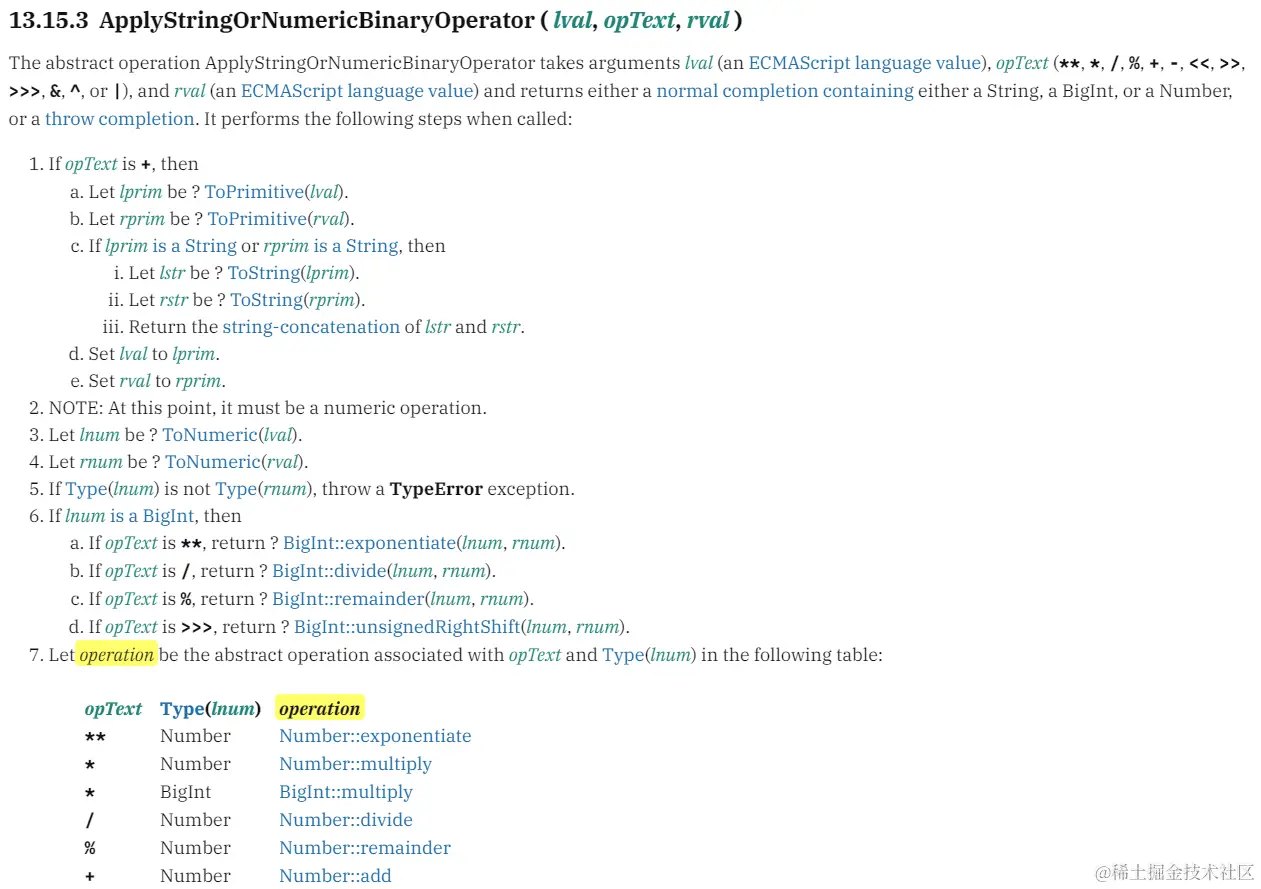1261x889 pixels.
Task: Open ToString link in the lstr step
Action: coord(263,273)
